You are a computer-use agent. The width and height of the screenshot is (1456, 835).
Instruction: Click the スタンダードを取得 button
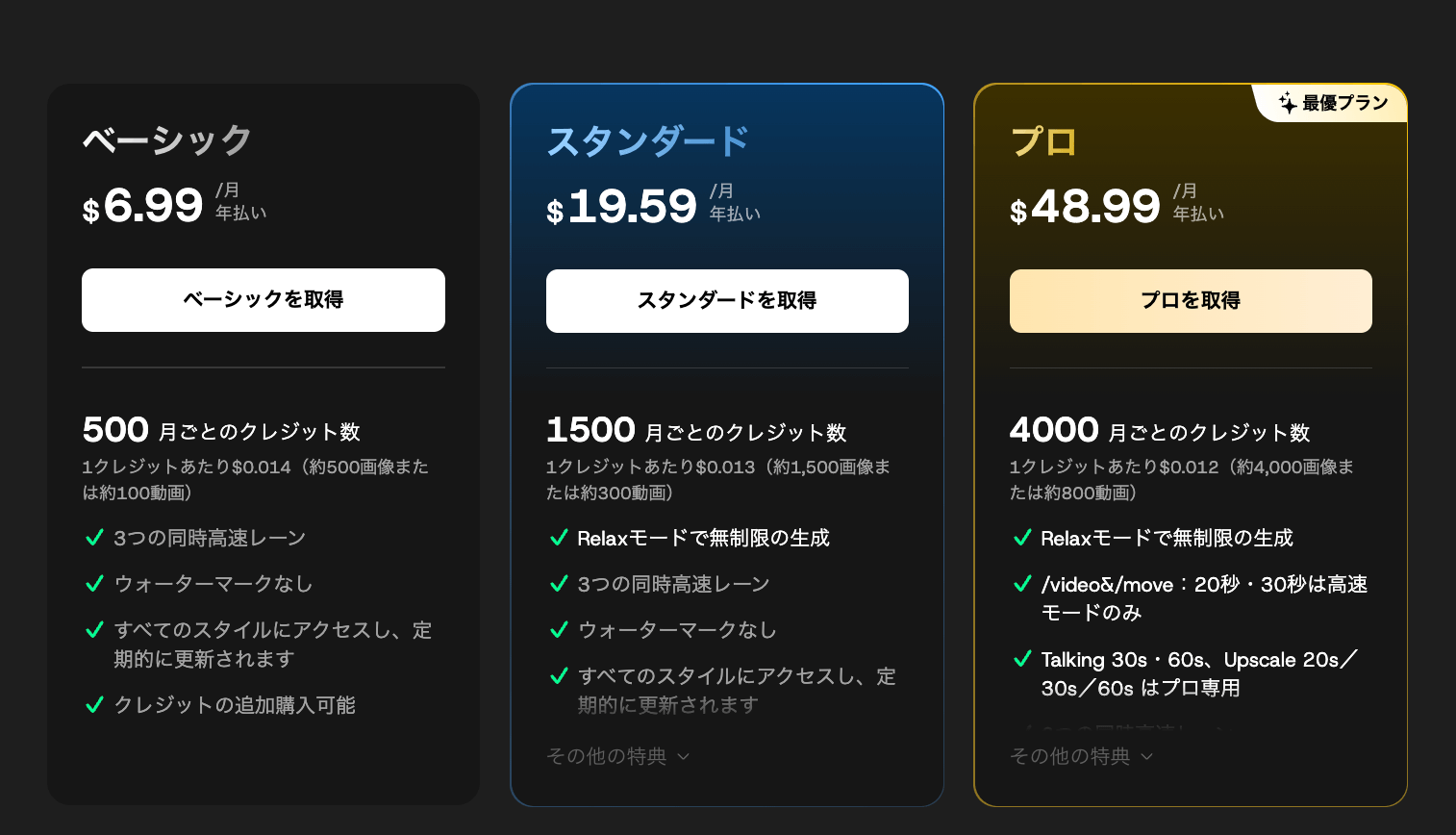(x=726, y=300)
